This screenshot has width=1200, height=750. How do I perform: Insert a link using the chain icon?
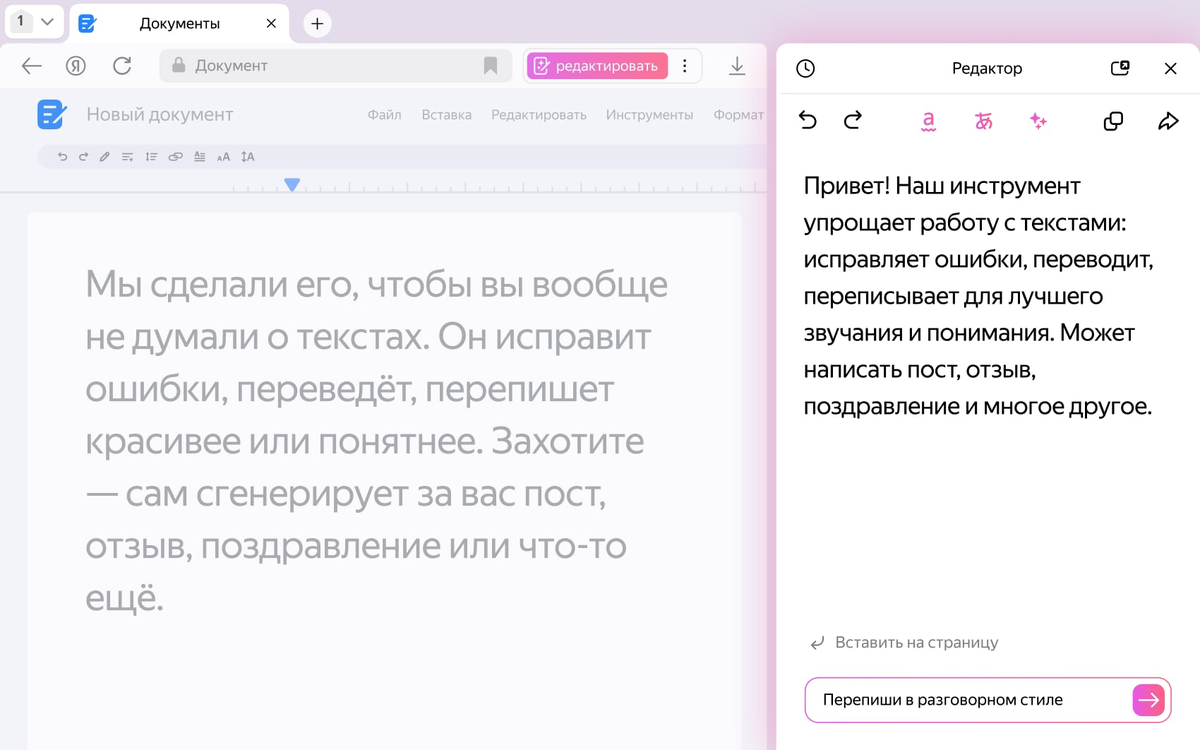click(x=174, y=156)
